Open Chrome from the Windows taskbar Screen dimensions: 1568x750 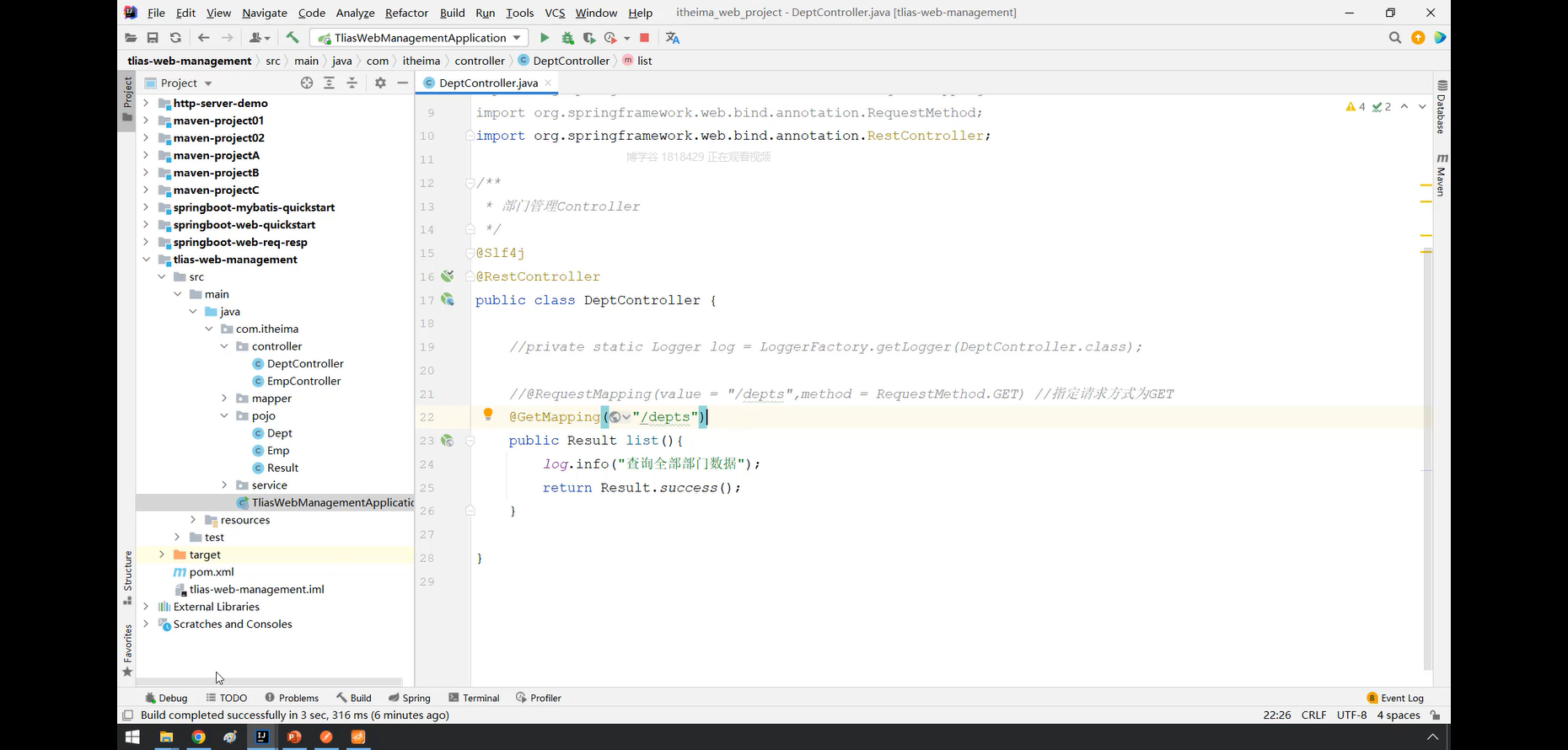point(198,737)
